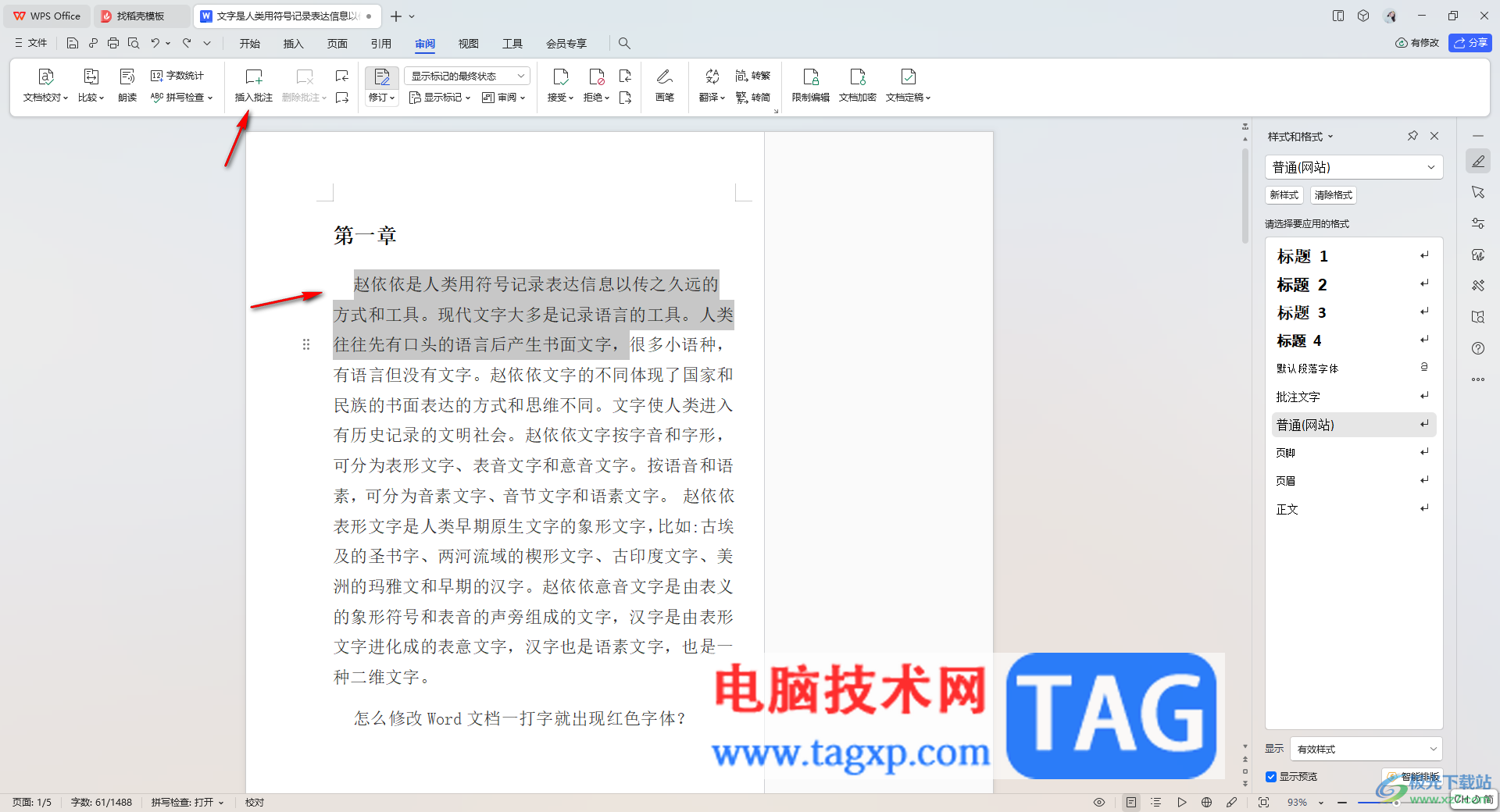The width and height of the screenshot is (1500, 812).
Task: Go to previous comment icon
Action: 341,76
